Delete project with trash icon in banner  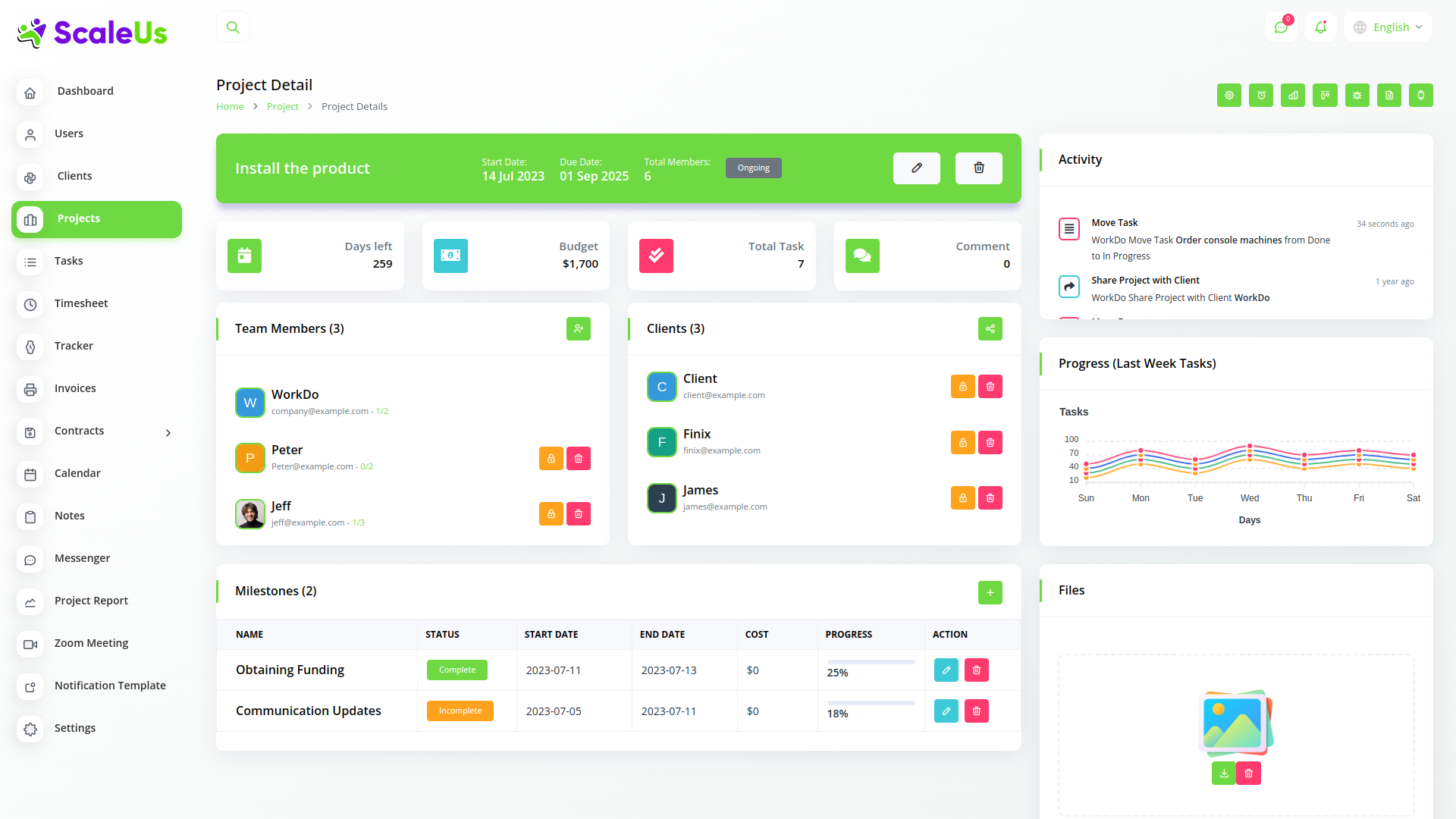point(978,168)
